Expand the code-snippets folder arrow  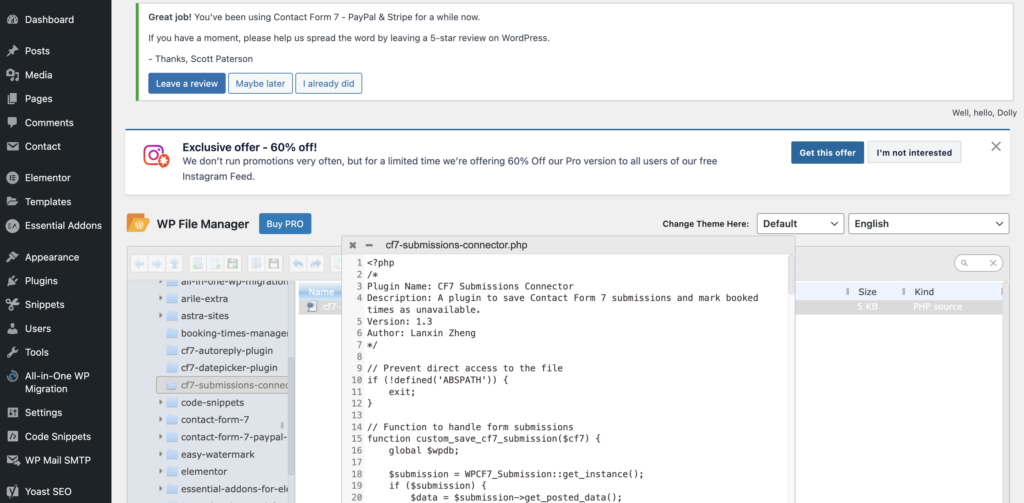[161, 402]
